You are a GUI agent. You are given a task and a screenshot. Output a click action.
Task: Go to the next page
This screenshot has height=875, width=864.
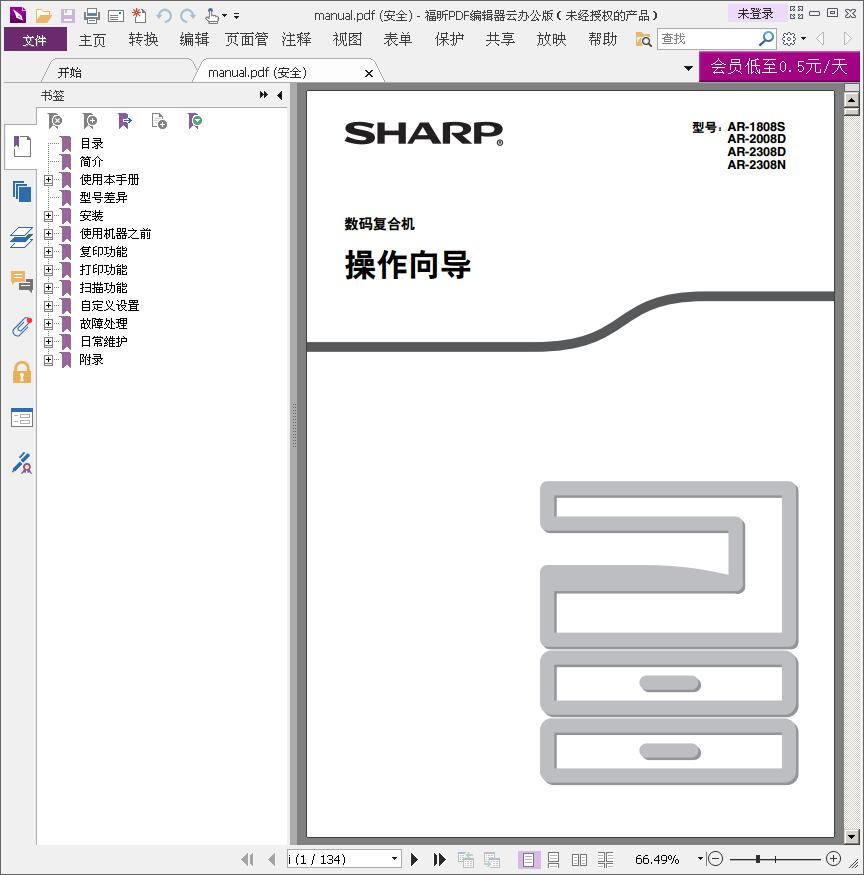414,859
